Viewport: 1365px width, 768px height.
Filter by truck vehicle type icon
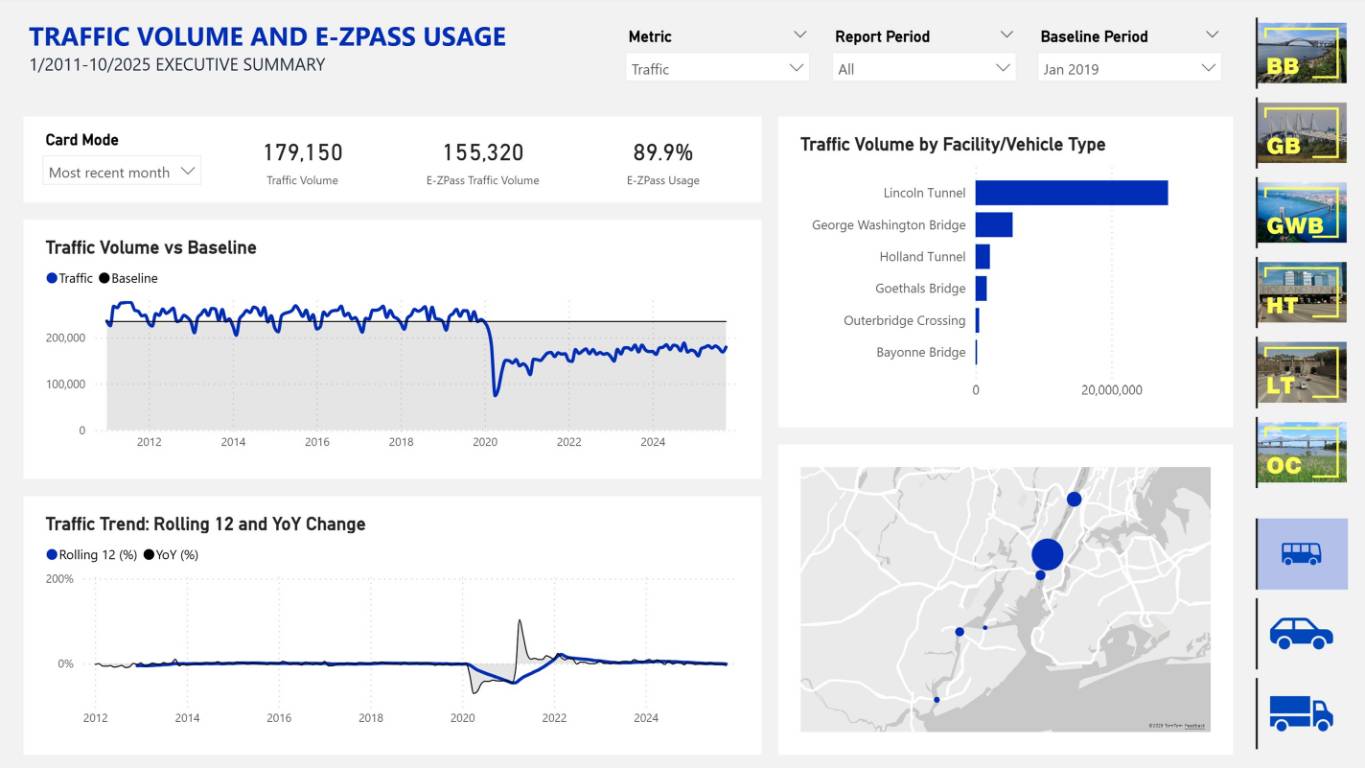pos(1301,713)
